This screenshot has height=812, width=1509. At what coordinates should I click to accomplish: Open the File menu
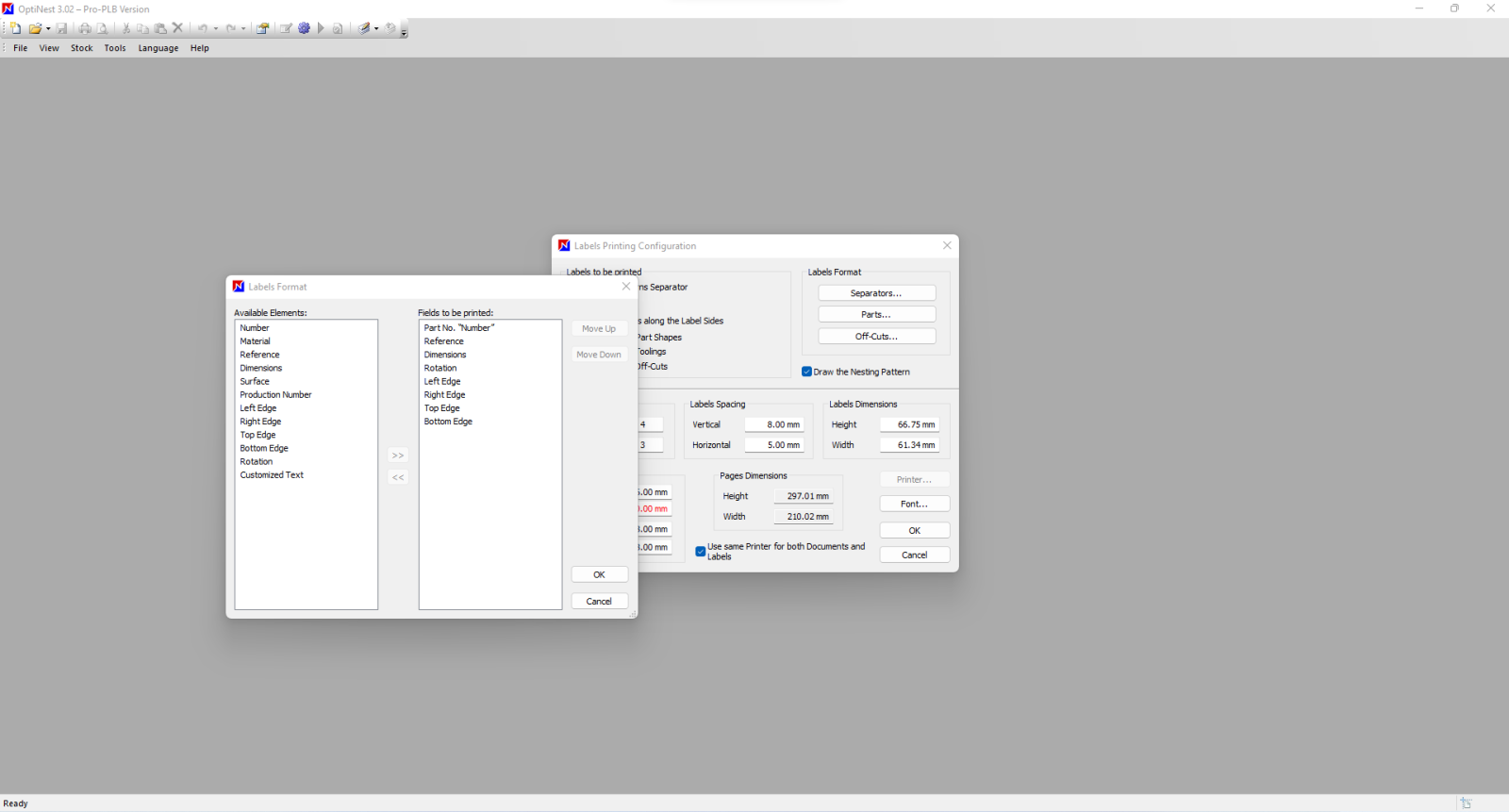(x=20, y=48)
